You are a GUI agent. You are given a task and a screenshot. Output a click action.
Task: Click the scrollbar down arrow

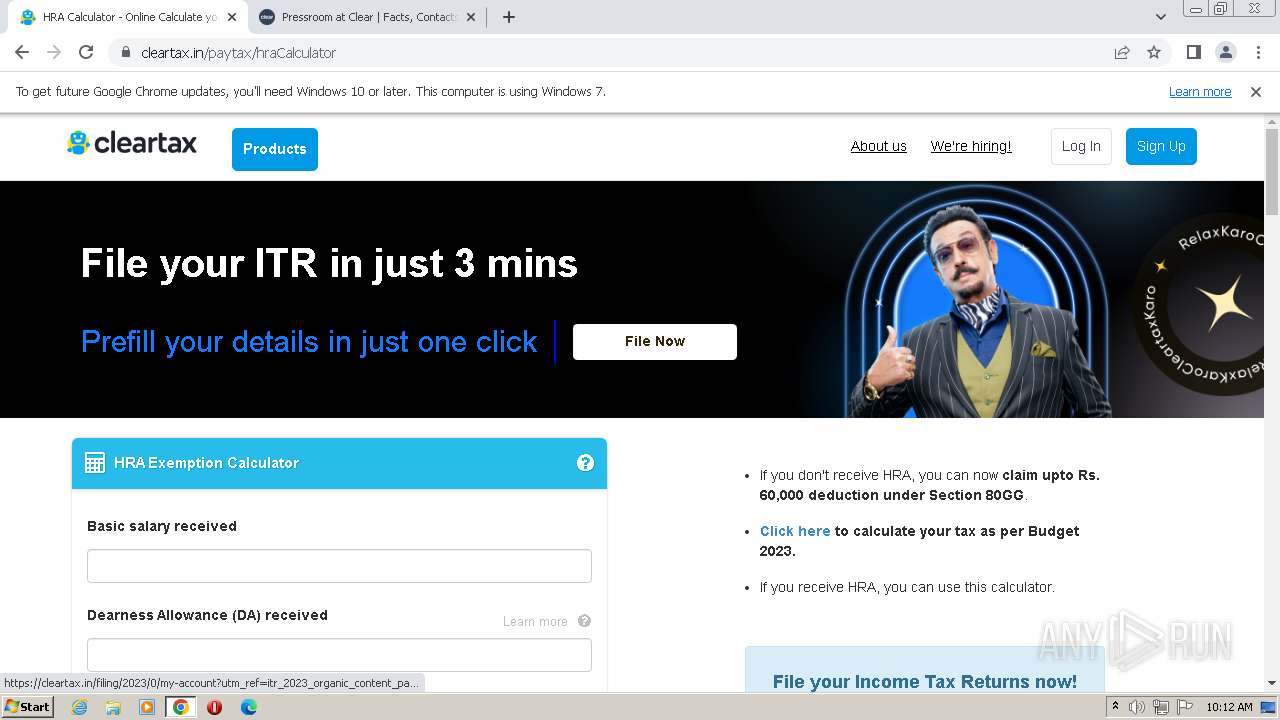pos(1272,683)
